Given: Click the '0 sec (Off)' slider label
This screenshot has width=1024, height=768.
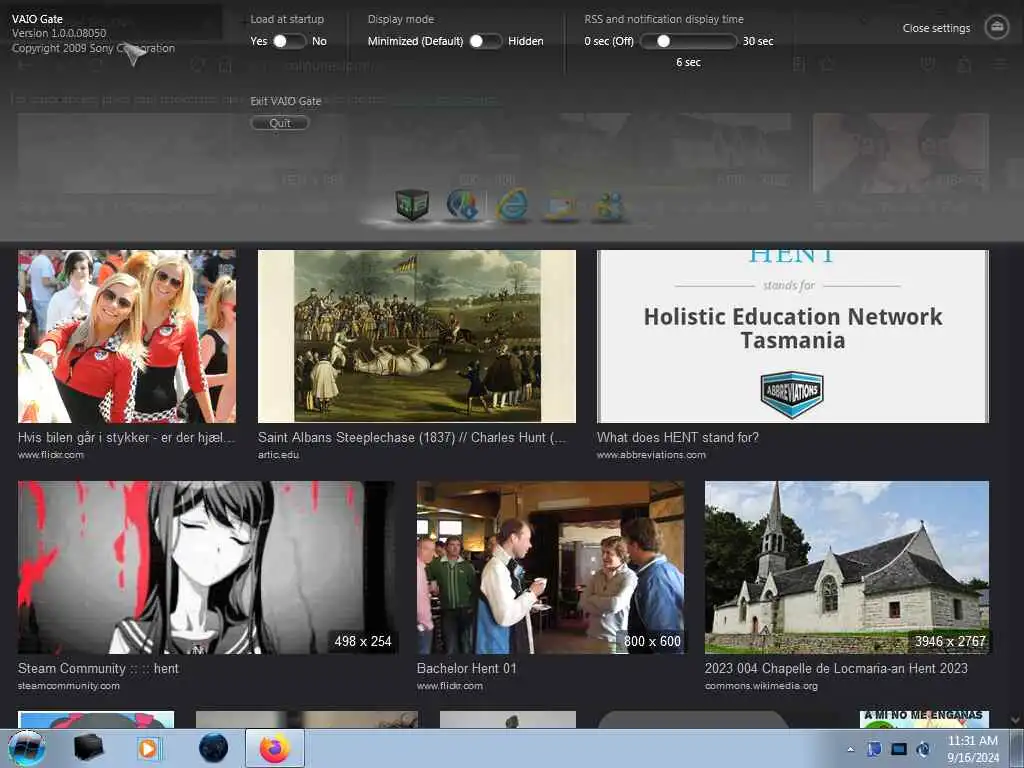Looking at the screenshot, I should click(609, 41).
